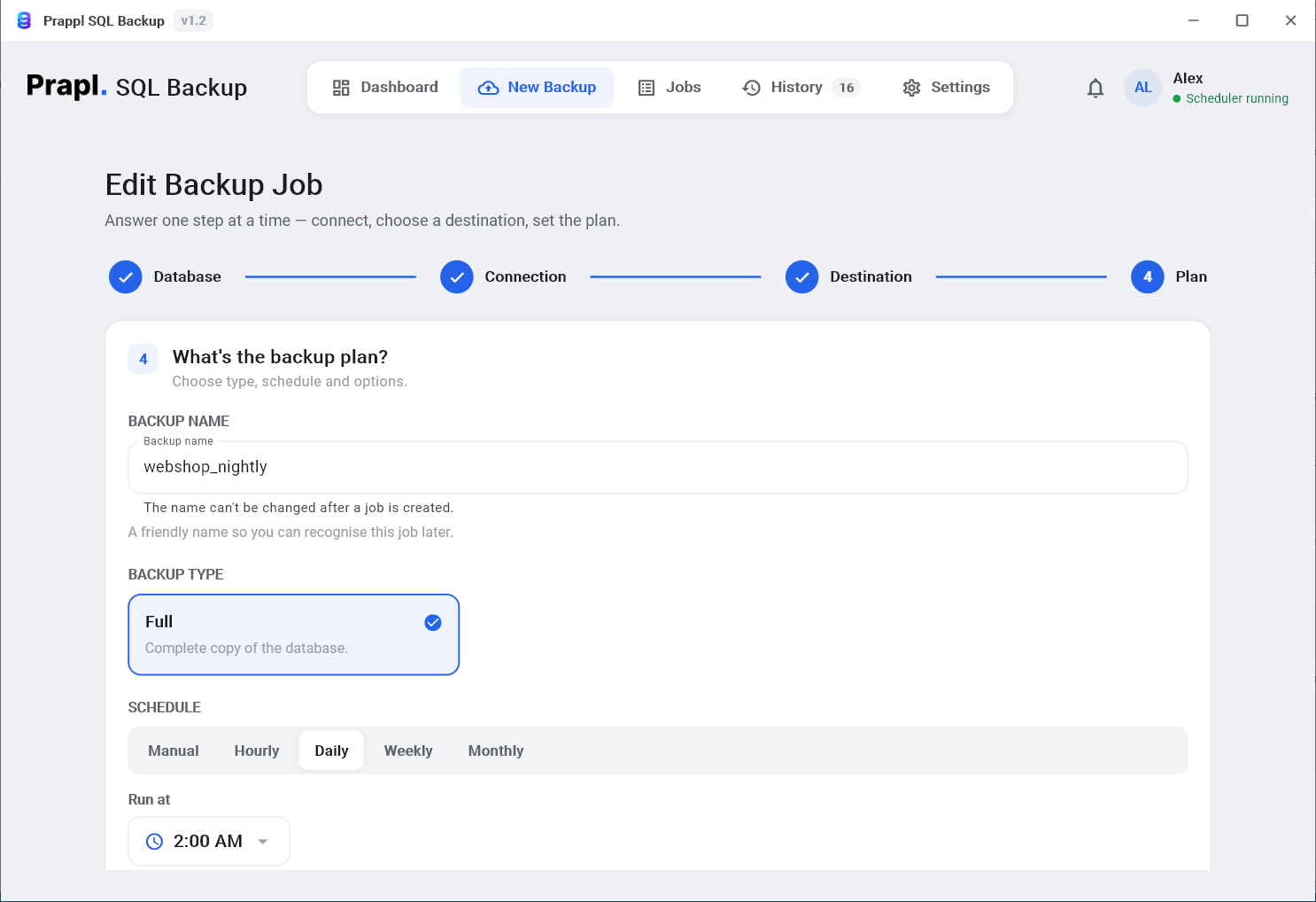Click the Prappl app logo icon in title bar
This screenshot has width=1316, height=902.
click(24, 20)
